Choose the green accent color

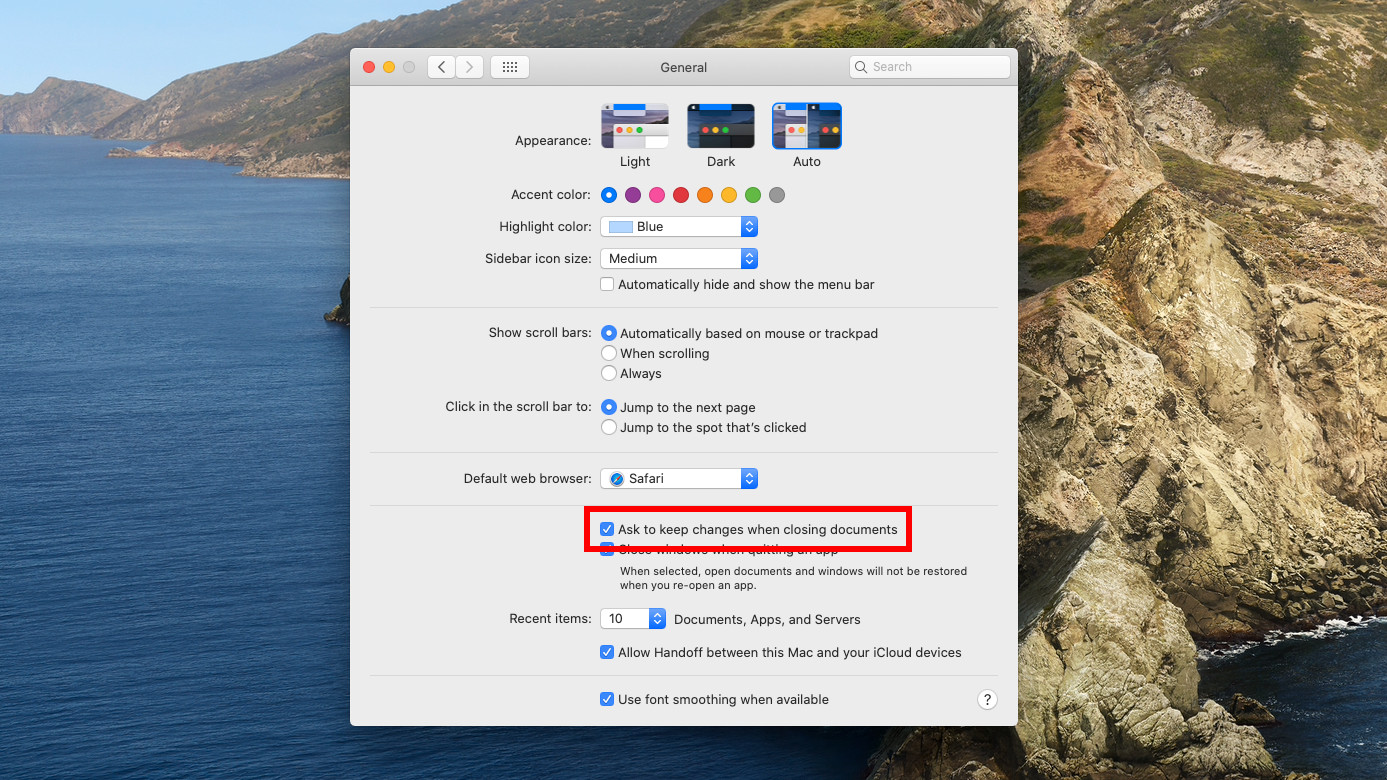coord(753,195)
